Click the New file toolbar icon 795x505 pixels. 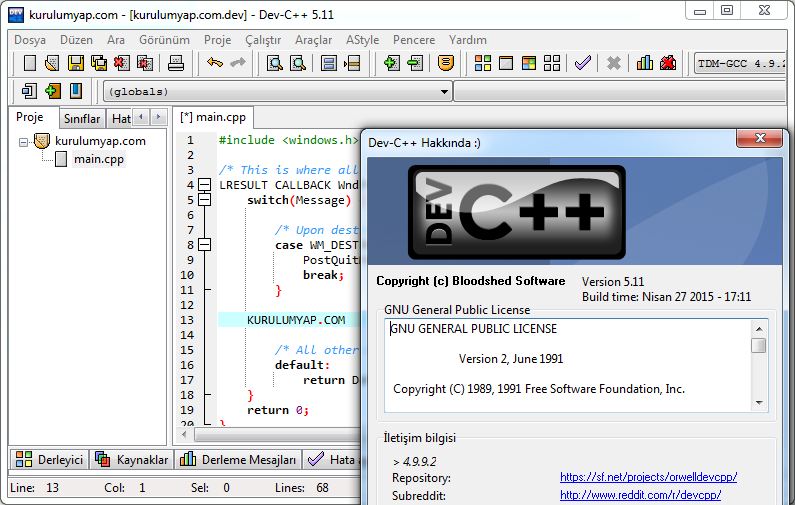[30, 63]
